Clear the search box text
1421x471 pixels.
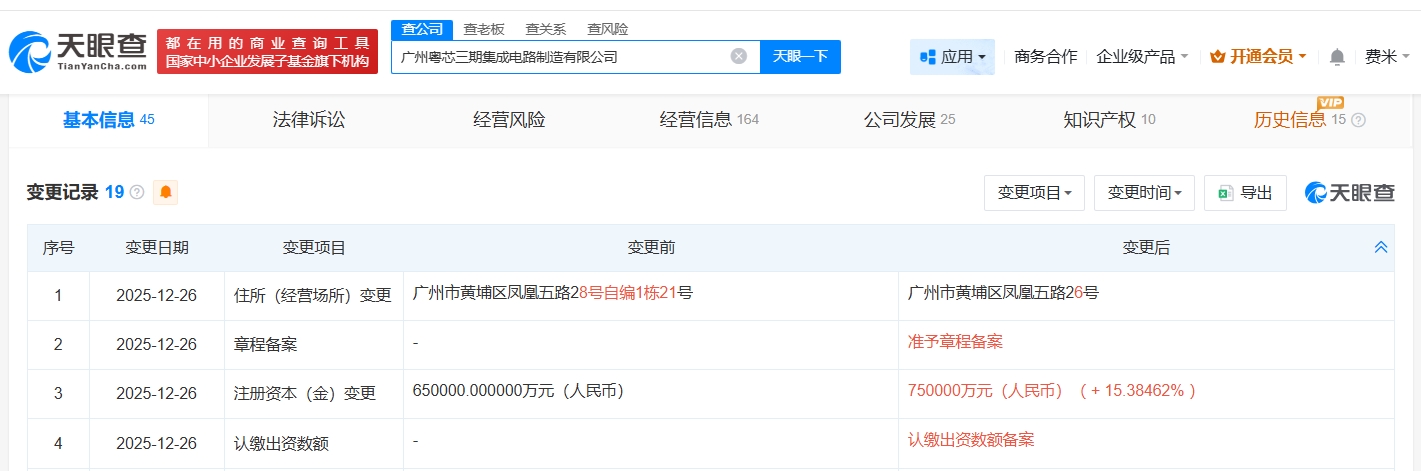pos(739,56)
